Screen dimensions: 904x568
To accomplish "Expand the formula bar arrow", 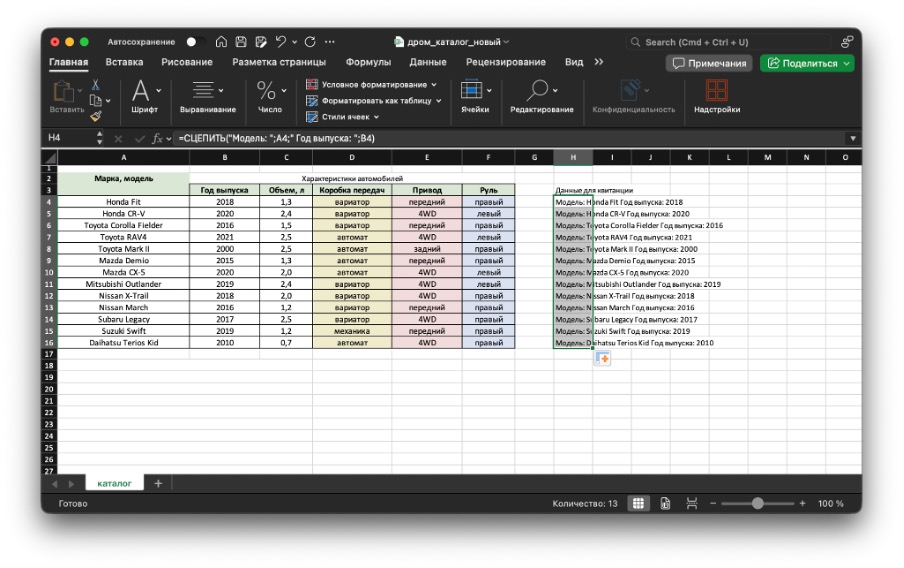I will (x=852, y=138).
